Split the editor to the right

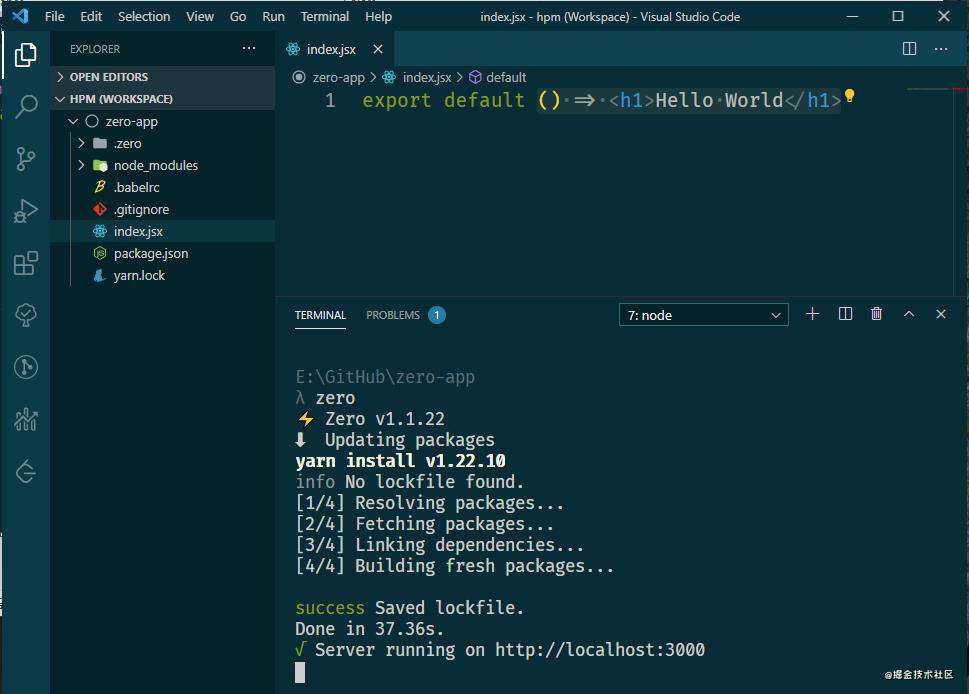(909, 49)
